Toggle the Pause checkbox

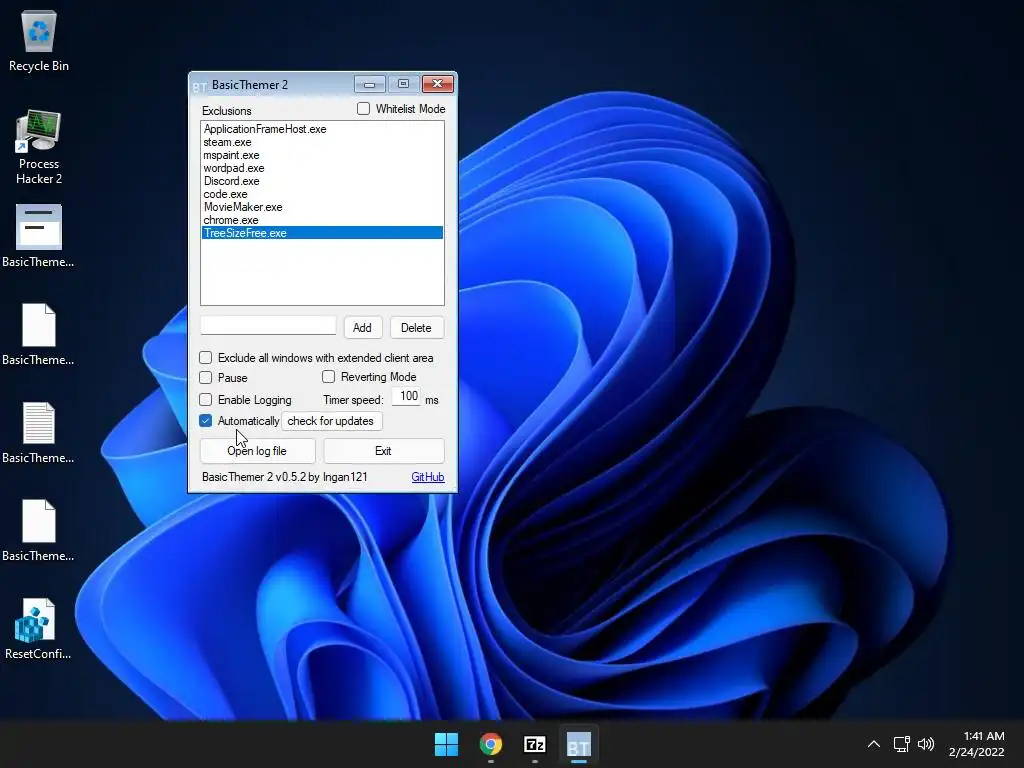click(x=206, y=377)
